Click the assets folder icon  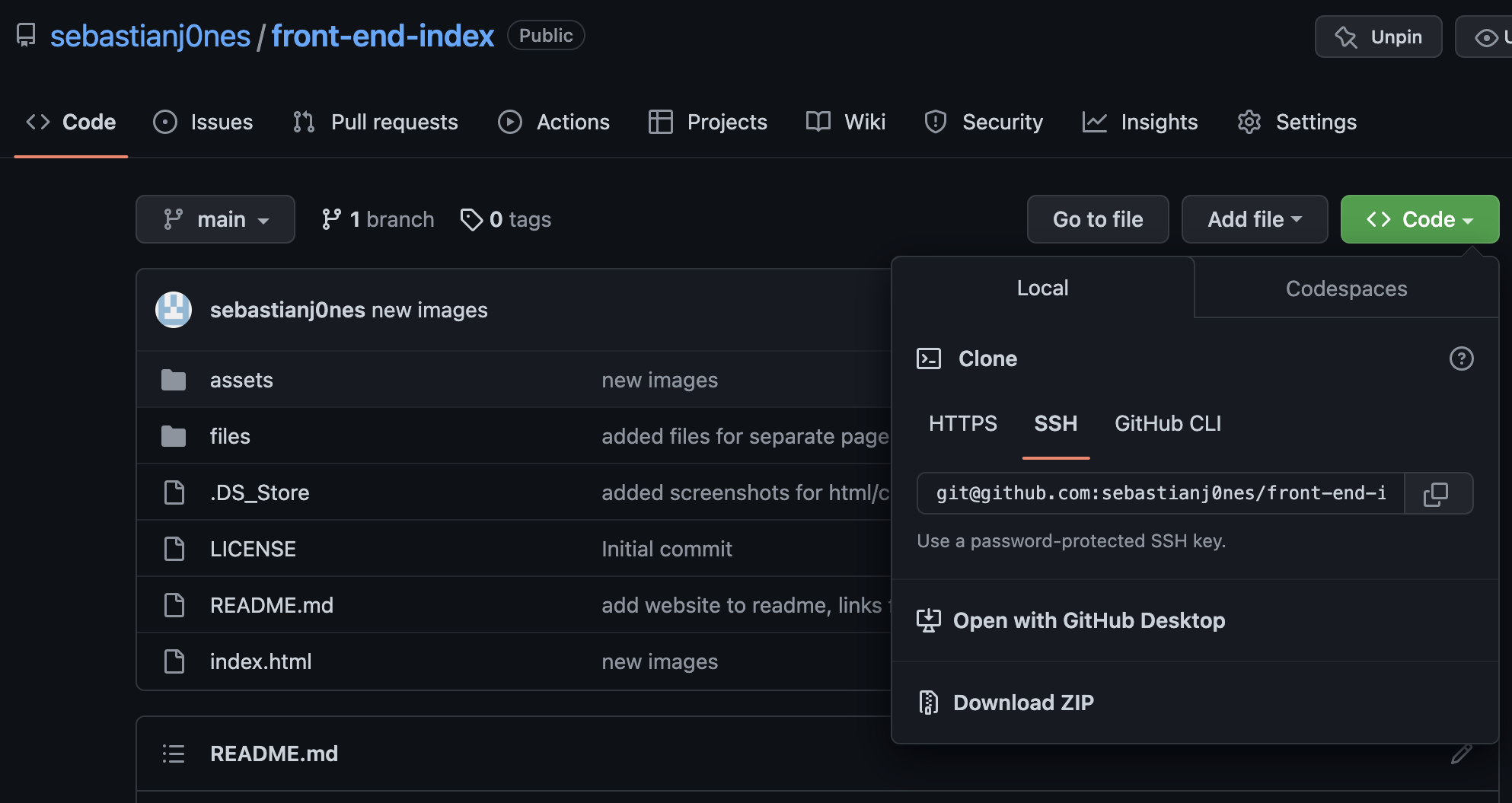[174, 380]
